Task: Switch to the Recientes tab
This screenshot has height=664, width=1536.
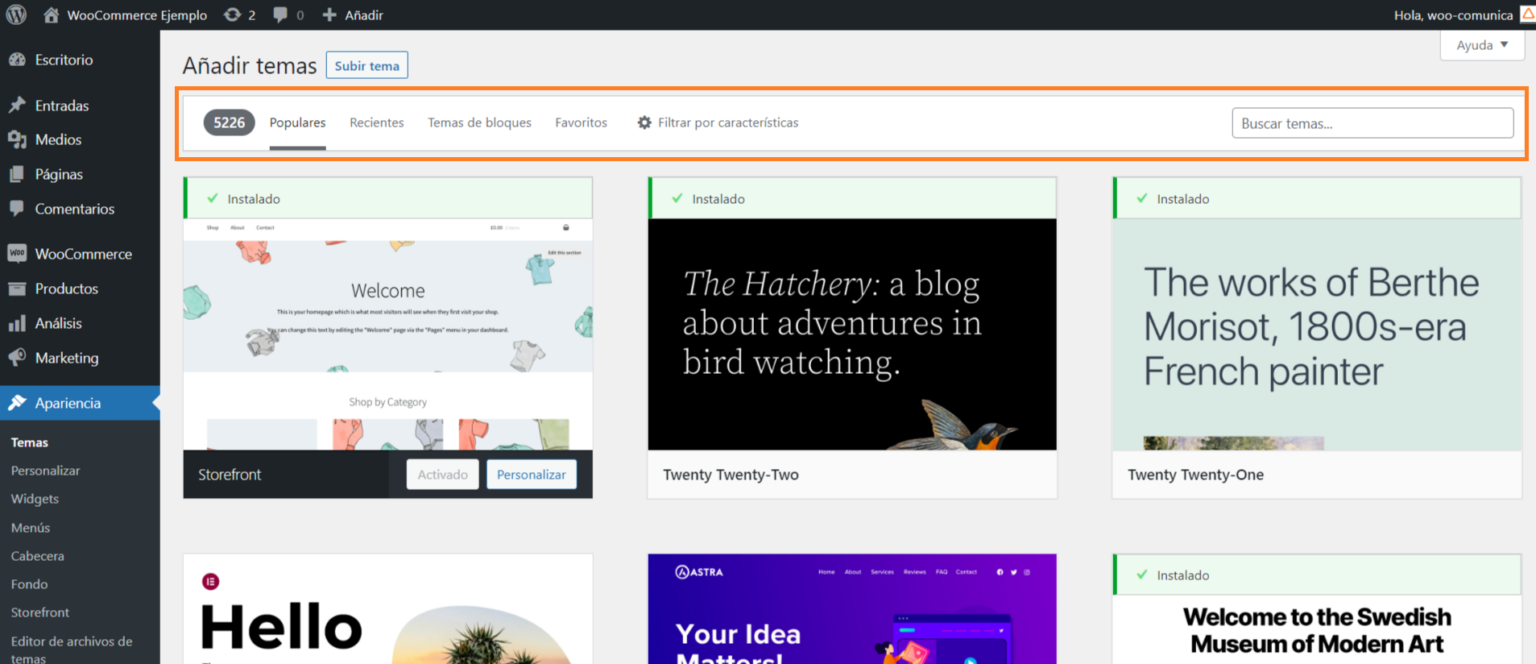Action: 376,123
